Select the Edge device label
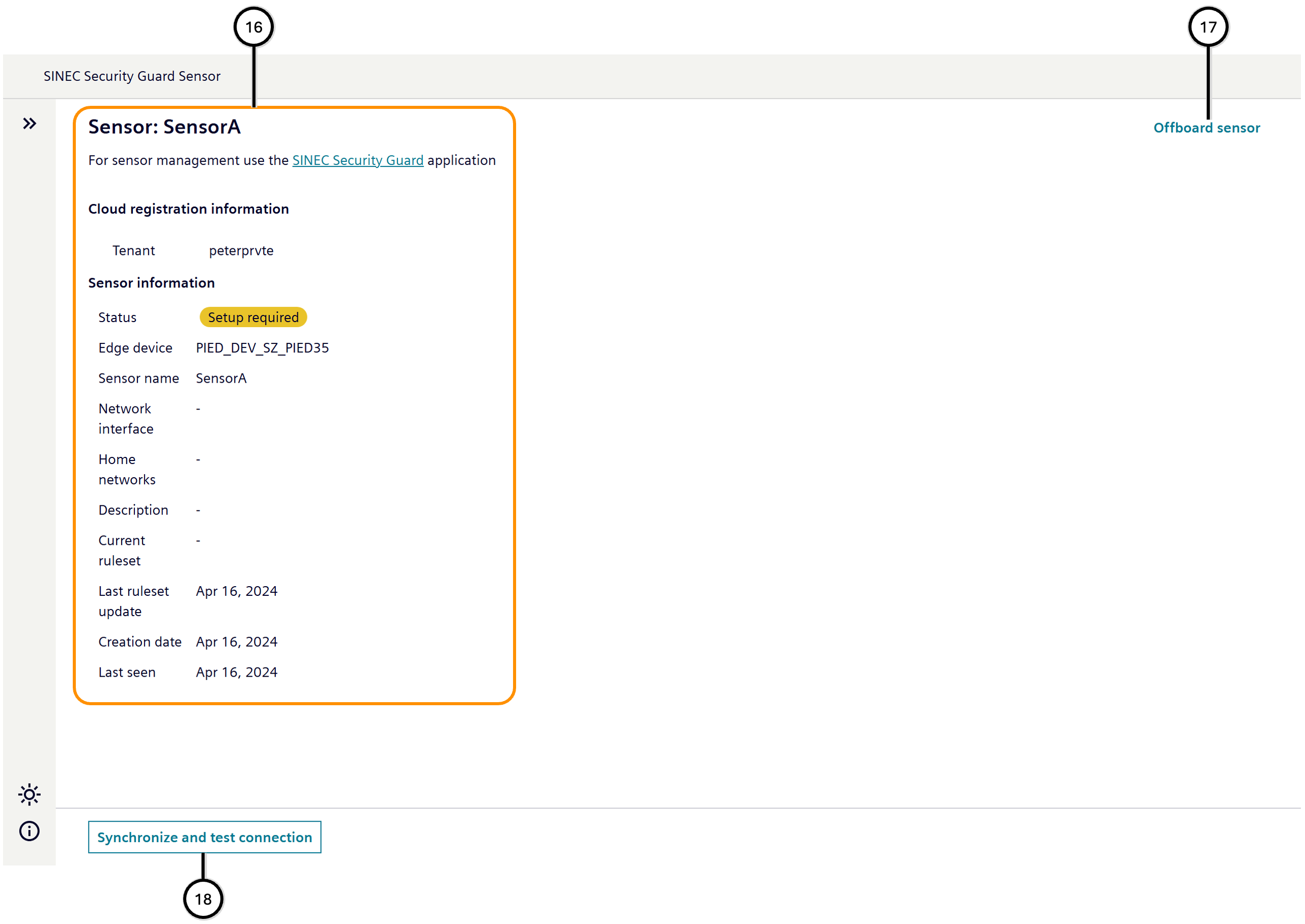The width and height of the screenshot is (1305, 924). [x=135, y=348]
